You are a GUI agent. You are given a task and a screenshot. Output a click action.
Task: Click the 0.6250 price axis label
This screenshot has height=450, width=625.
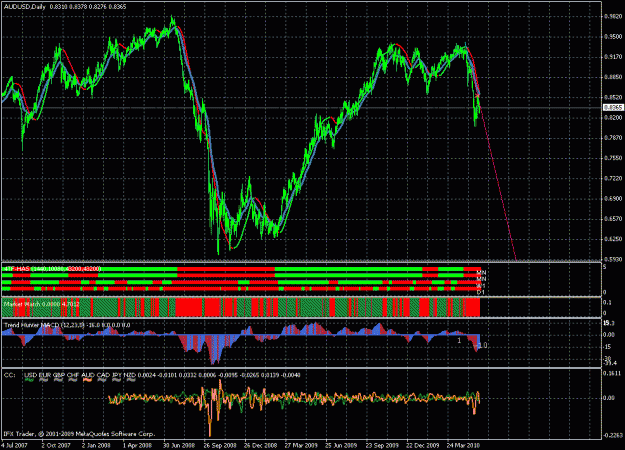(613, 239)
